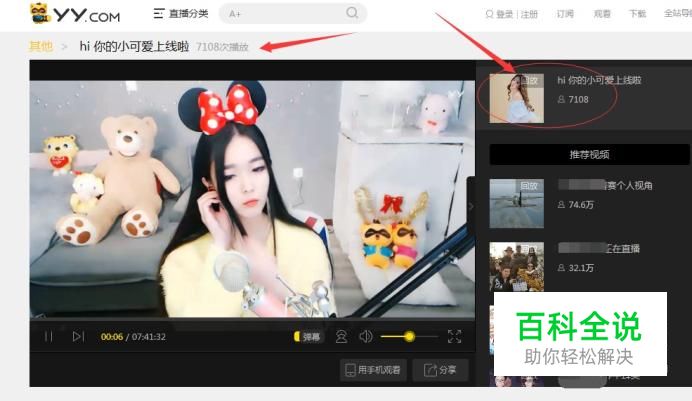Skip to the next video
Screen dimensions: 692x401
(78, 337)
